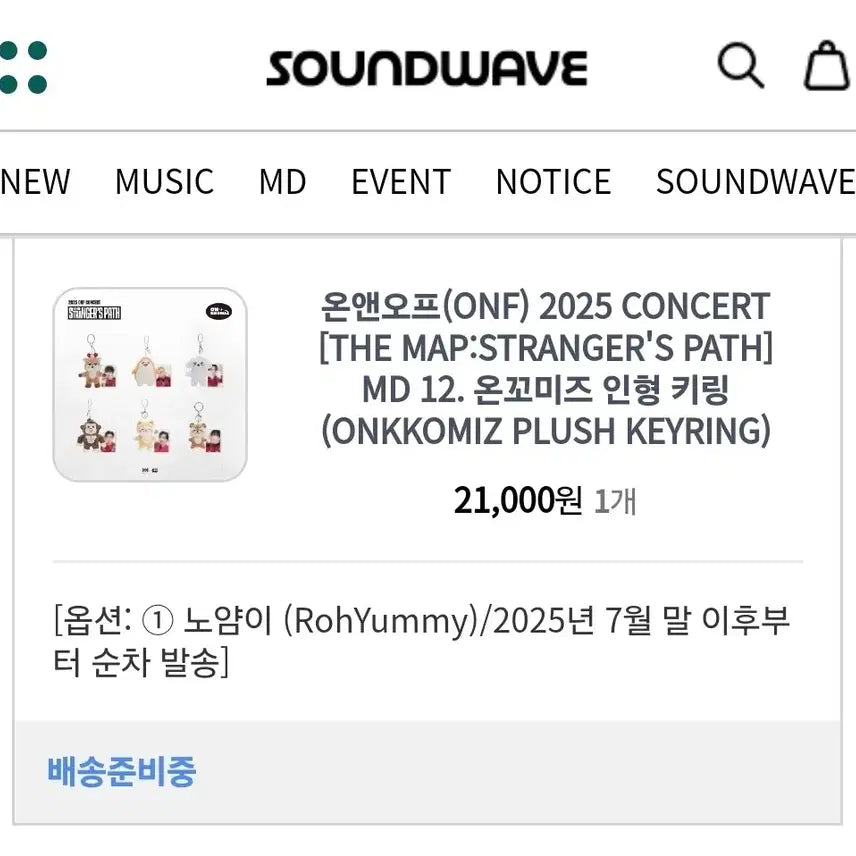Open the EVENT navigation tab

pos(400,182)
